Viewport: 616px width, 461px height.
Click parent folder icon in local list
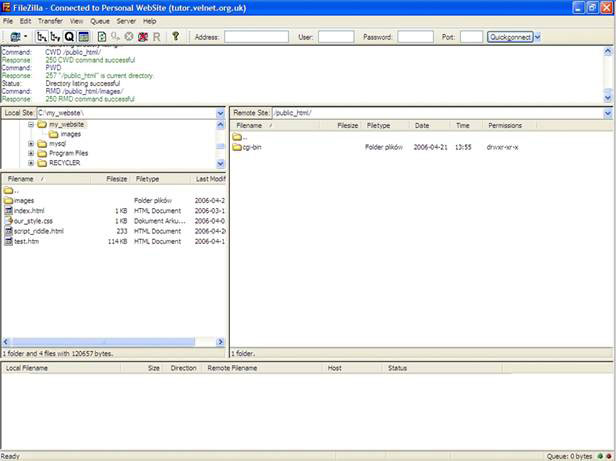(9, 191)
